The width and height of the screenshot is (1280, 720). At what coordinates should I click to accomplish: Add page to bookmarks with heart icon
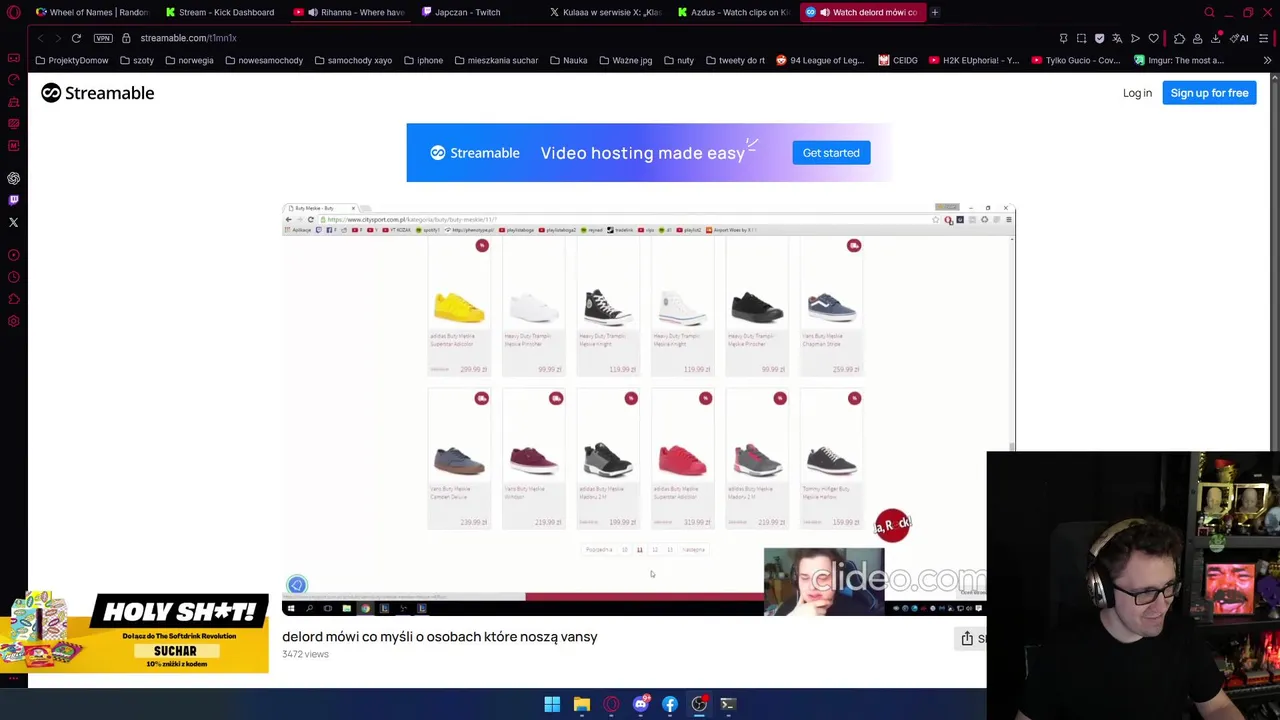click(1153, 38)
